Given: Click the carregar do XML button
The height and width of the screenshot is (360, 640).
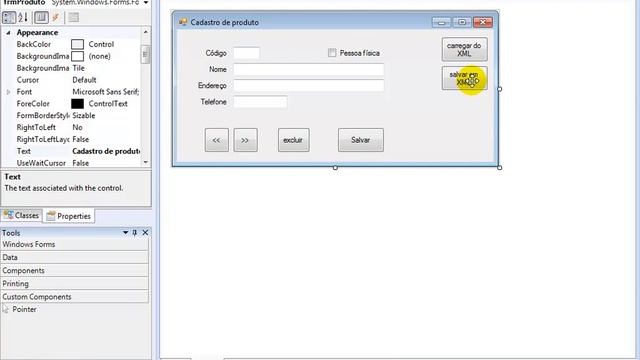Looking at the screenshot, I should (x=464, y=49).
